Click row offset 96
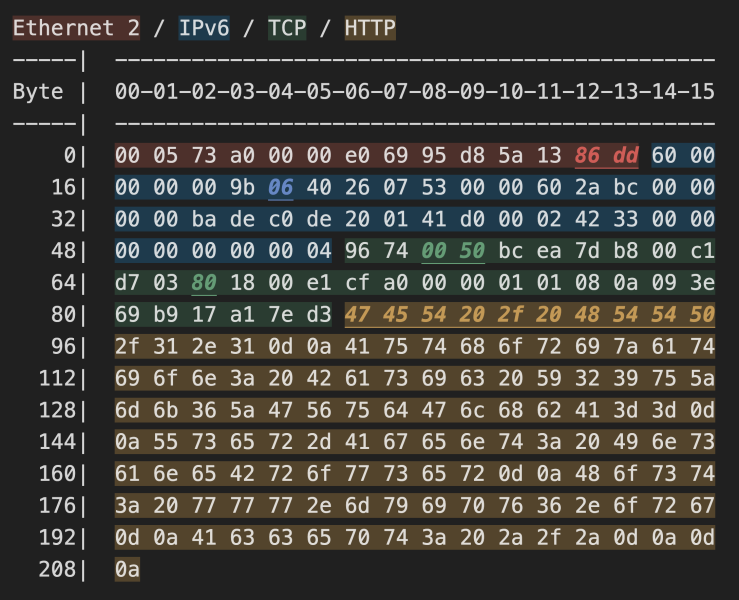 [x=63, y=346]
